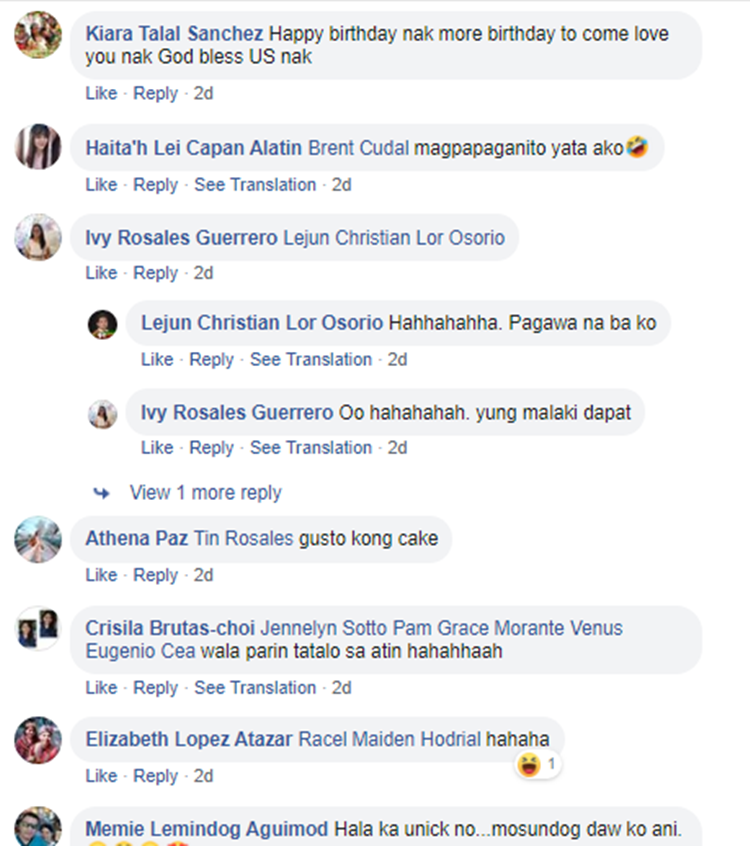Click Elizabeth Lopez Atazar's avatar
The image size is (750, 846).
click(38, 740)
